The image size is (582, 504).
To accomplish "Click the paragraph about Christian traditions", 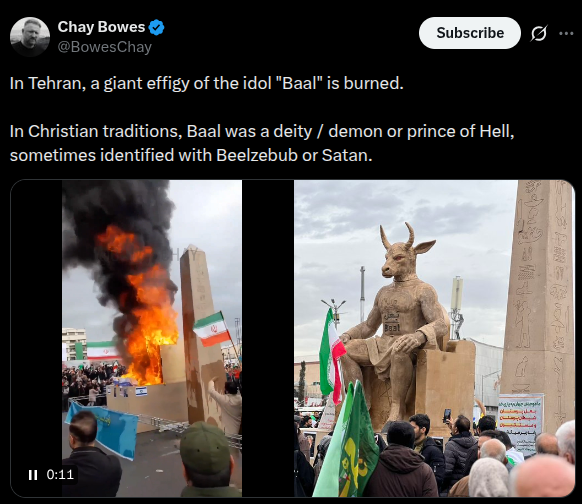I will [262, 143].
